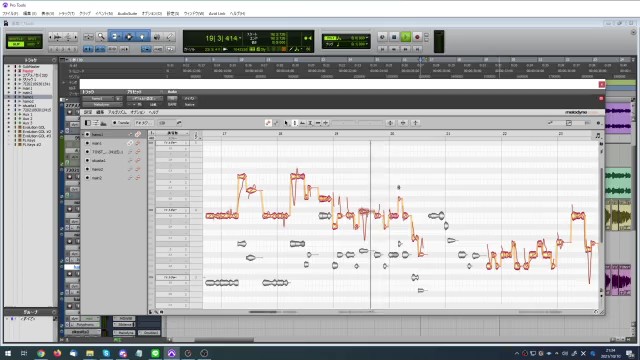The height and width of the screenshot is (360, 640).
Task: Open the preset dropdown in plugin header
Action: tap(144, 98)
